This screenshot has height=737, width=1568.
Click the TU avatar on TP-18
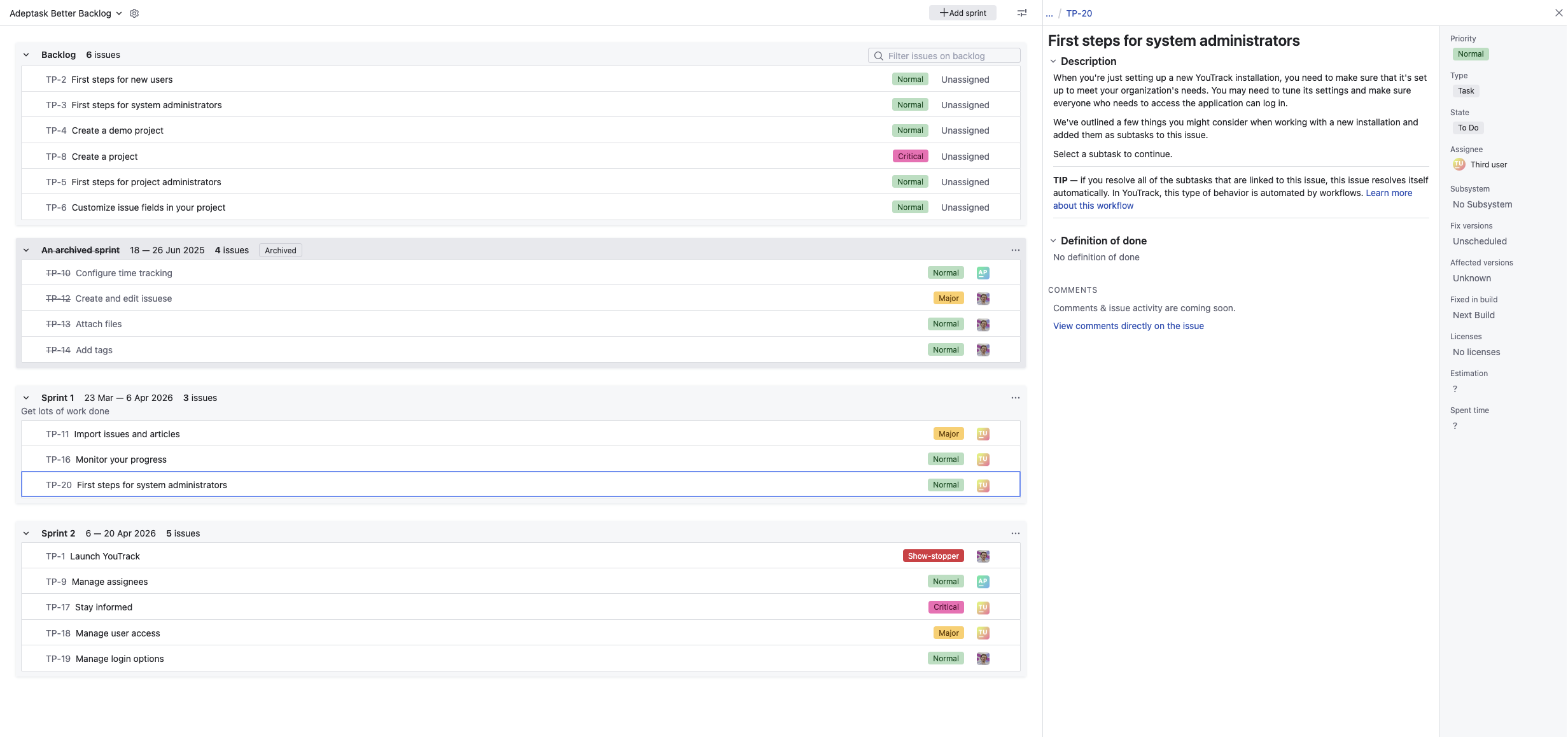983,633
